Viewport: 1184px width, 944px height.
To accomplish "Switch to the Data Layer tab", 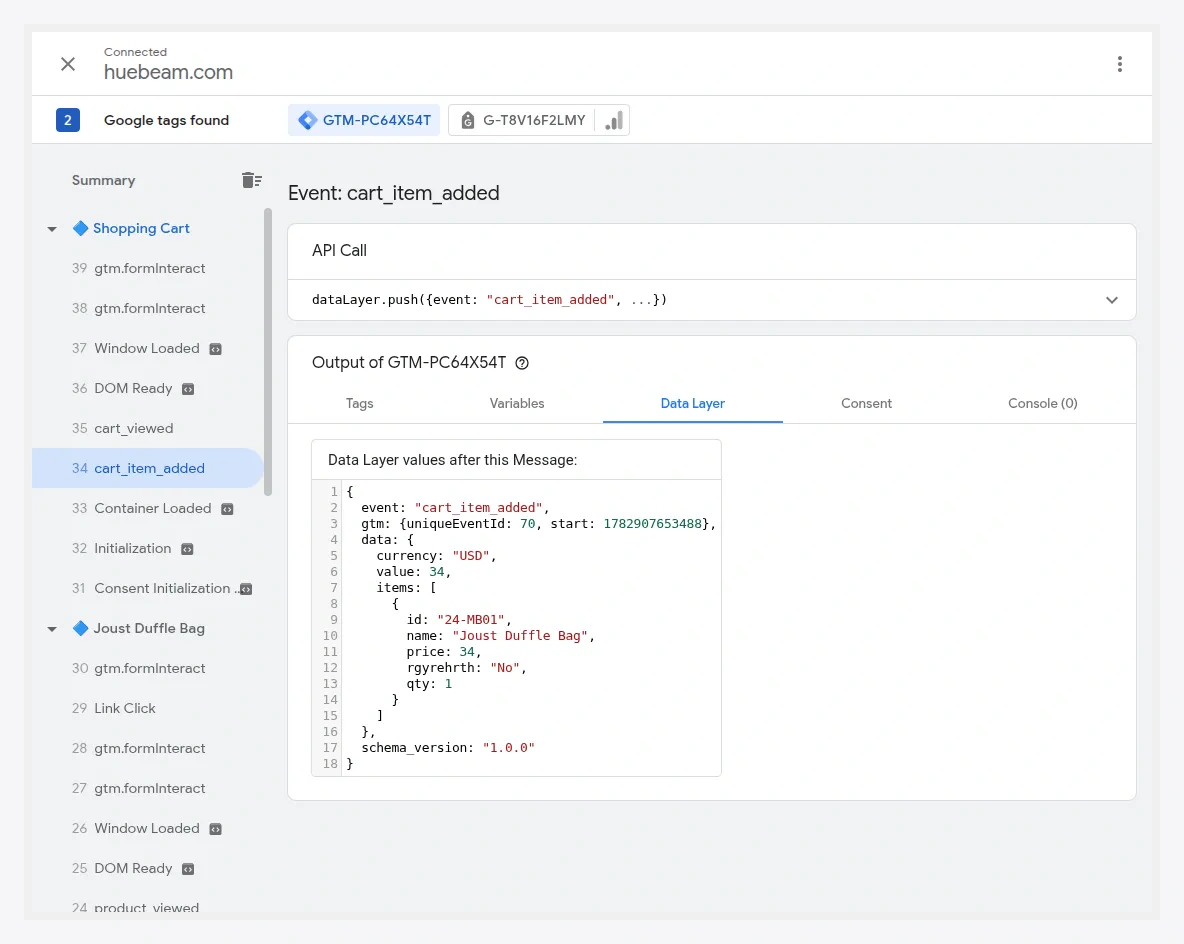I will point(692,403).
